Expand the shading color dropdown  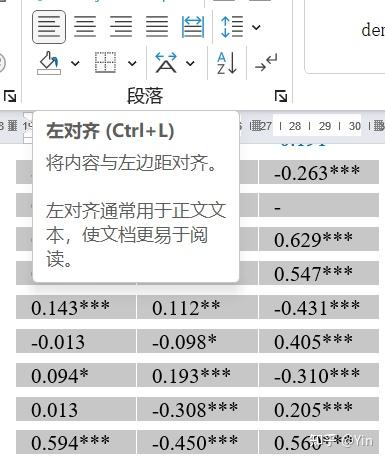(x=75, y=63)
